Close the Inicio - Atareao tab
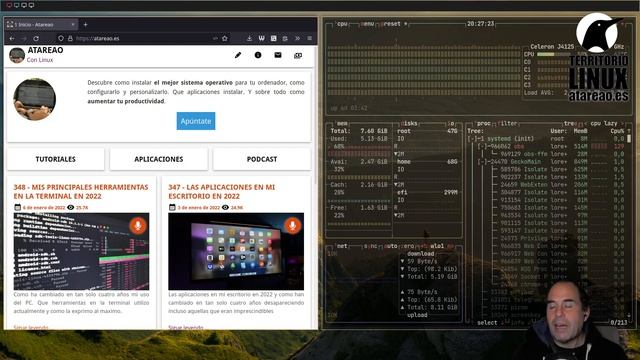Image resolution: width=640 pixels, height=360 pixels. (x=73, y=24)
